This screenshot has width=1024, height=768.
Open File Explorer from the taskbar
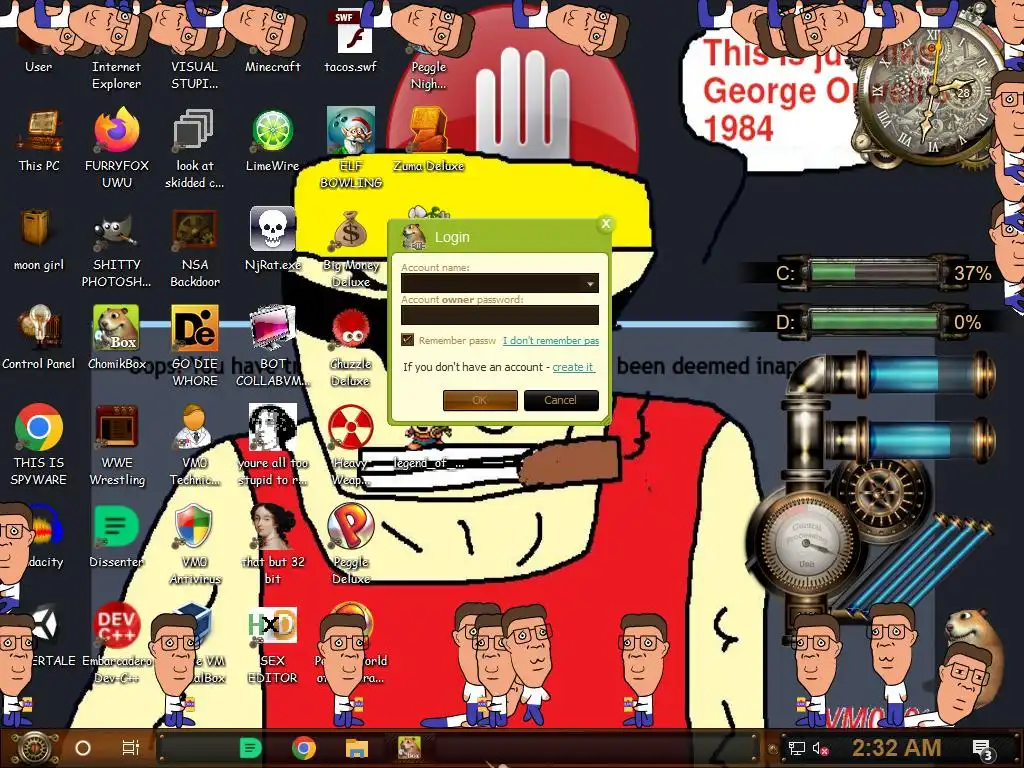point(357,748)
